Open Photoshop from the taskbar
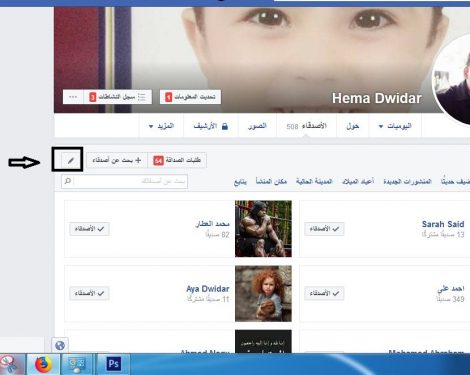 pyautogui.click(x=113, y=364)
